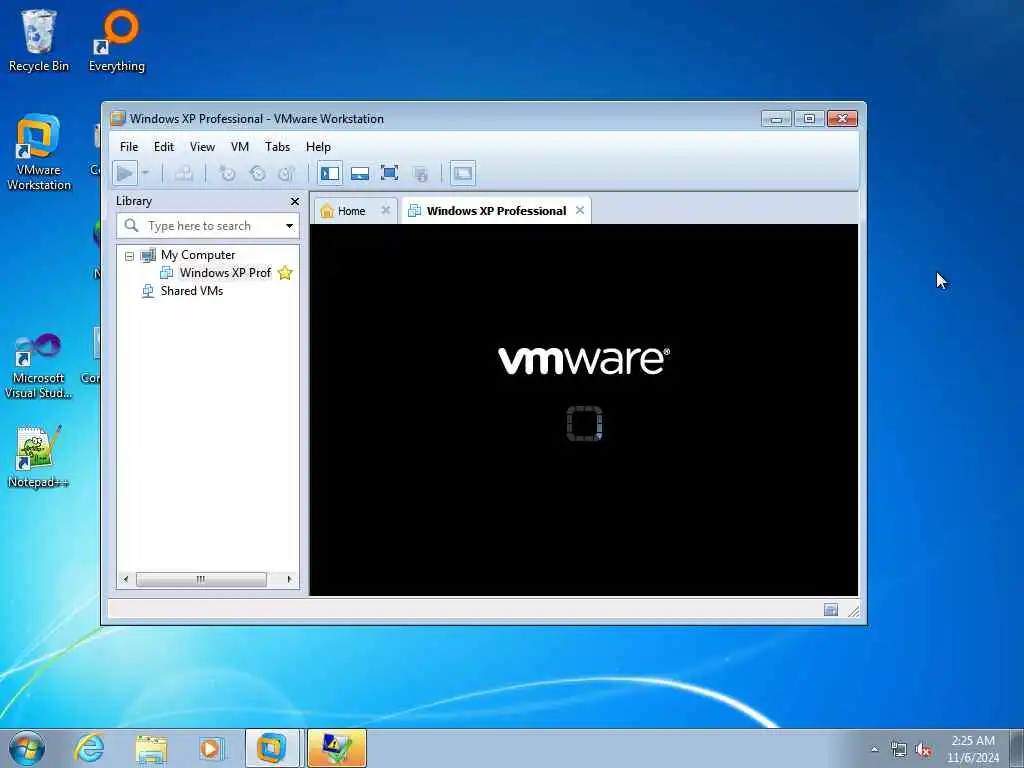Toggle the Show Library sidebar icon
Screen dimensions: 1024x768
coord(330,173)
